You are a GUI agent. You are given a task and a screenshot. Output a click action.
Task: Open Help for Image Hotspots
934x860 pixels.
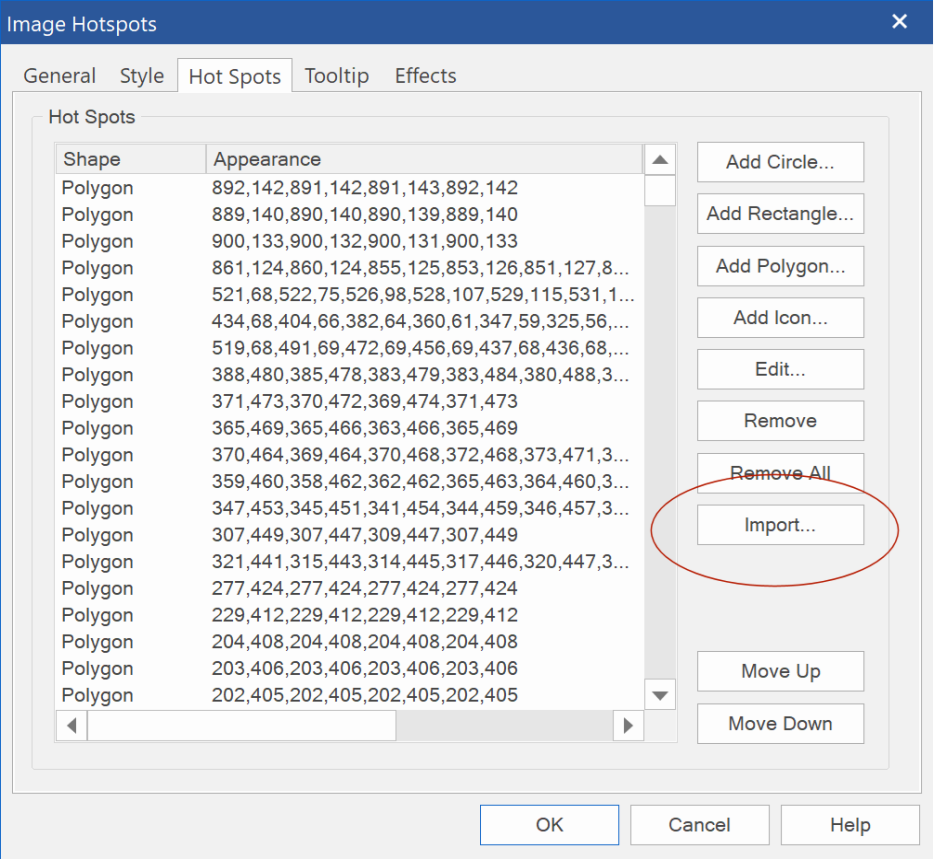click(x=850, y=825)
